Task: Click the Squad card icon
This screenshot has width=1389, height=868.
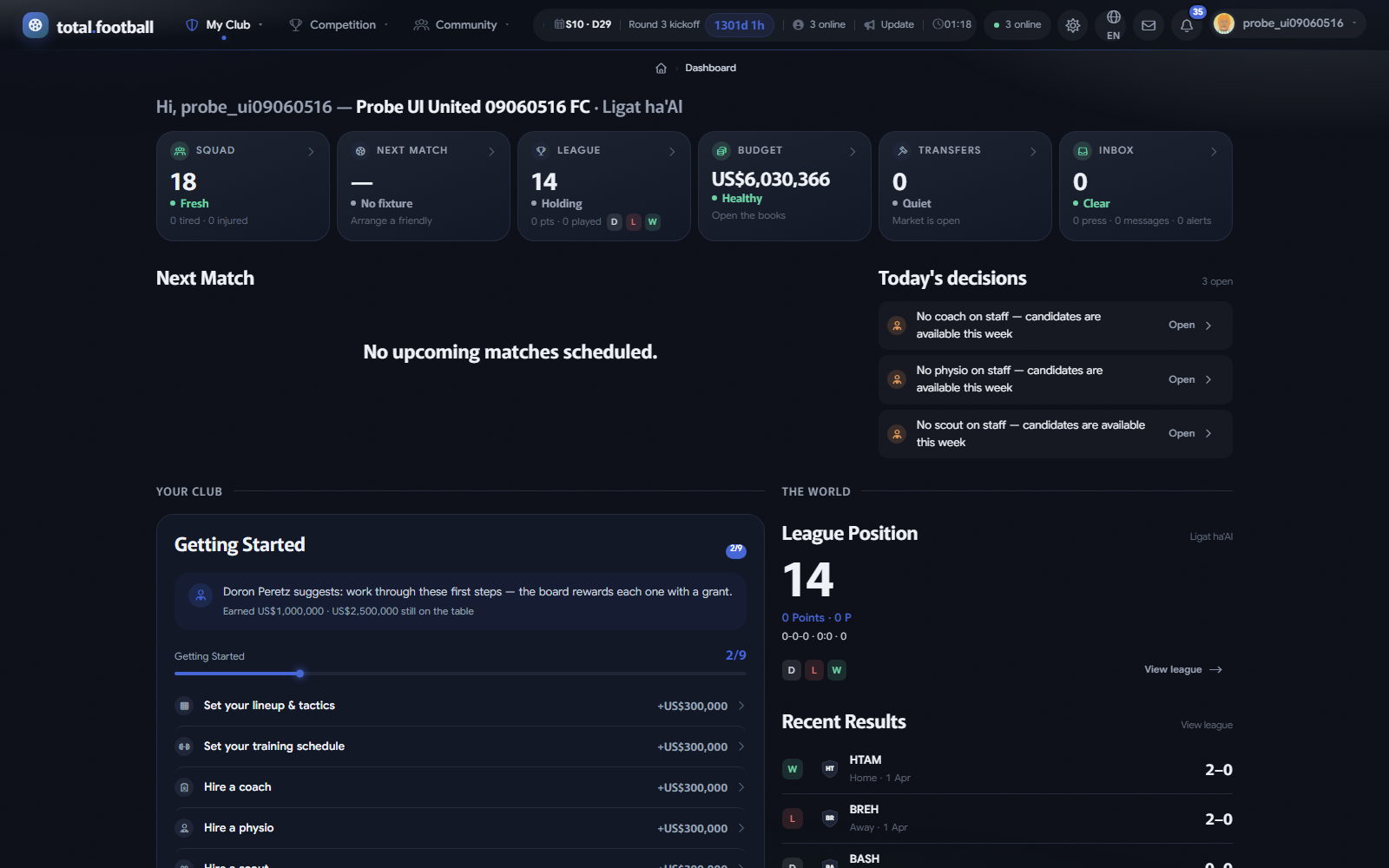Action: [x=180, y=151]
